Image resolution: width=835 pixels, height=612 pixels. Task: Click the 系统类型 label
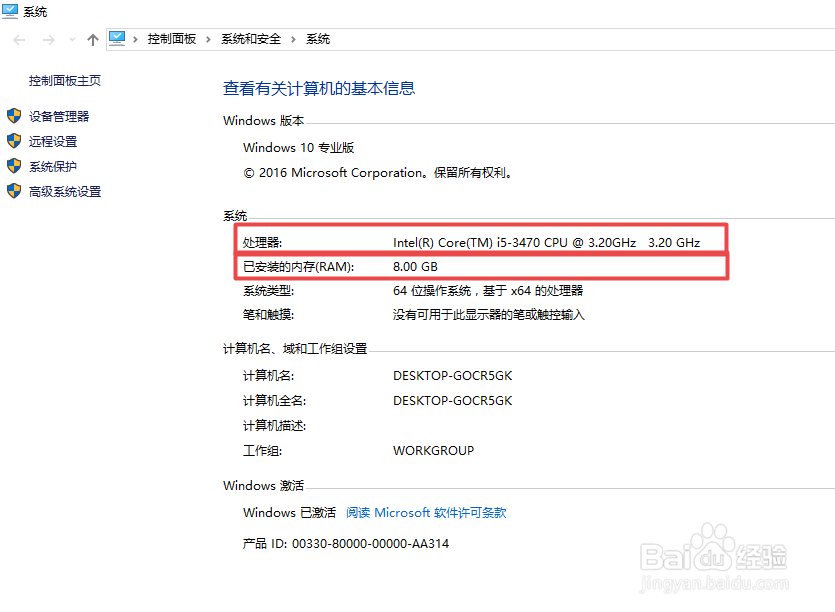coord(268,291)
